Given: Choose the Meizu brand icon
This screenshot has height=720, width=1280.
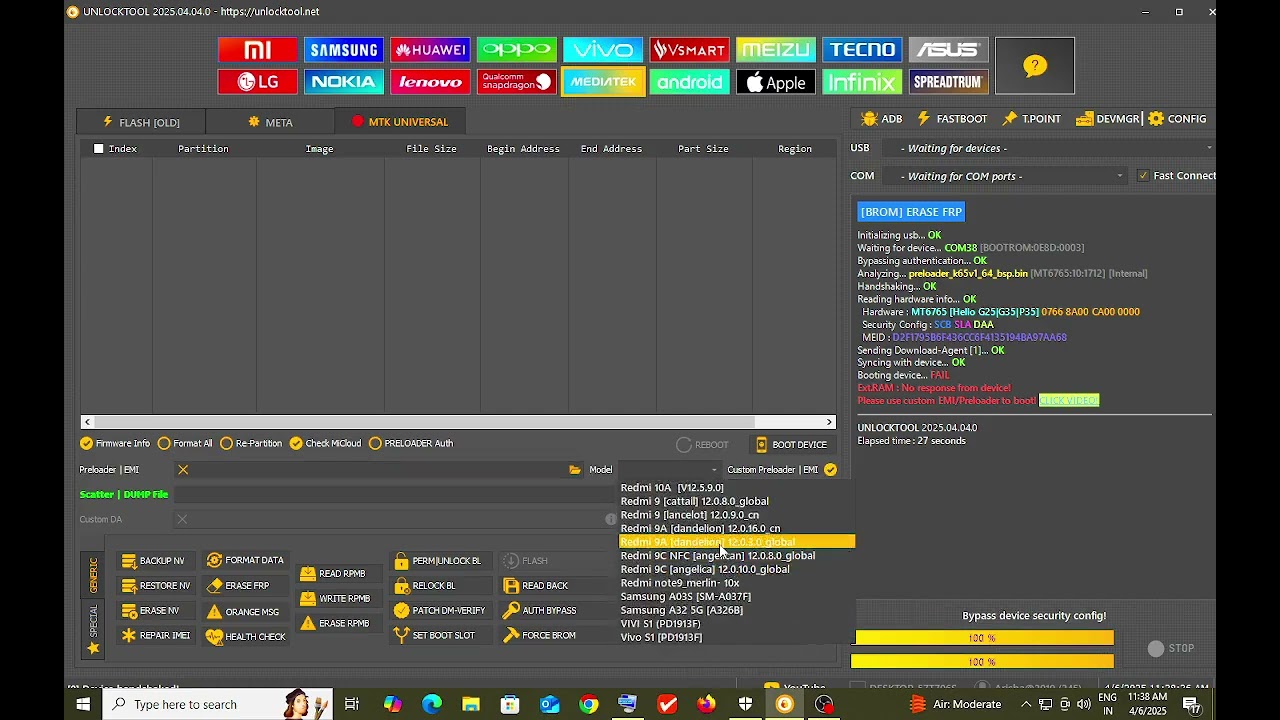Looking at the screenshot, I should pos(776,50).
